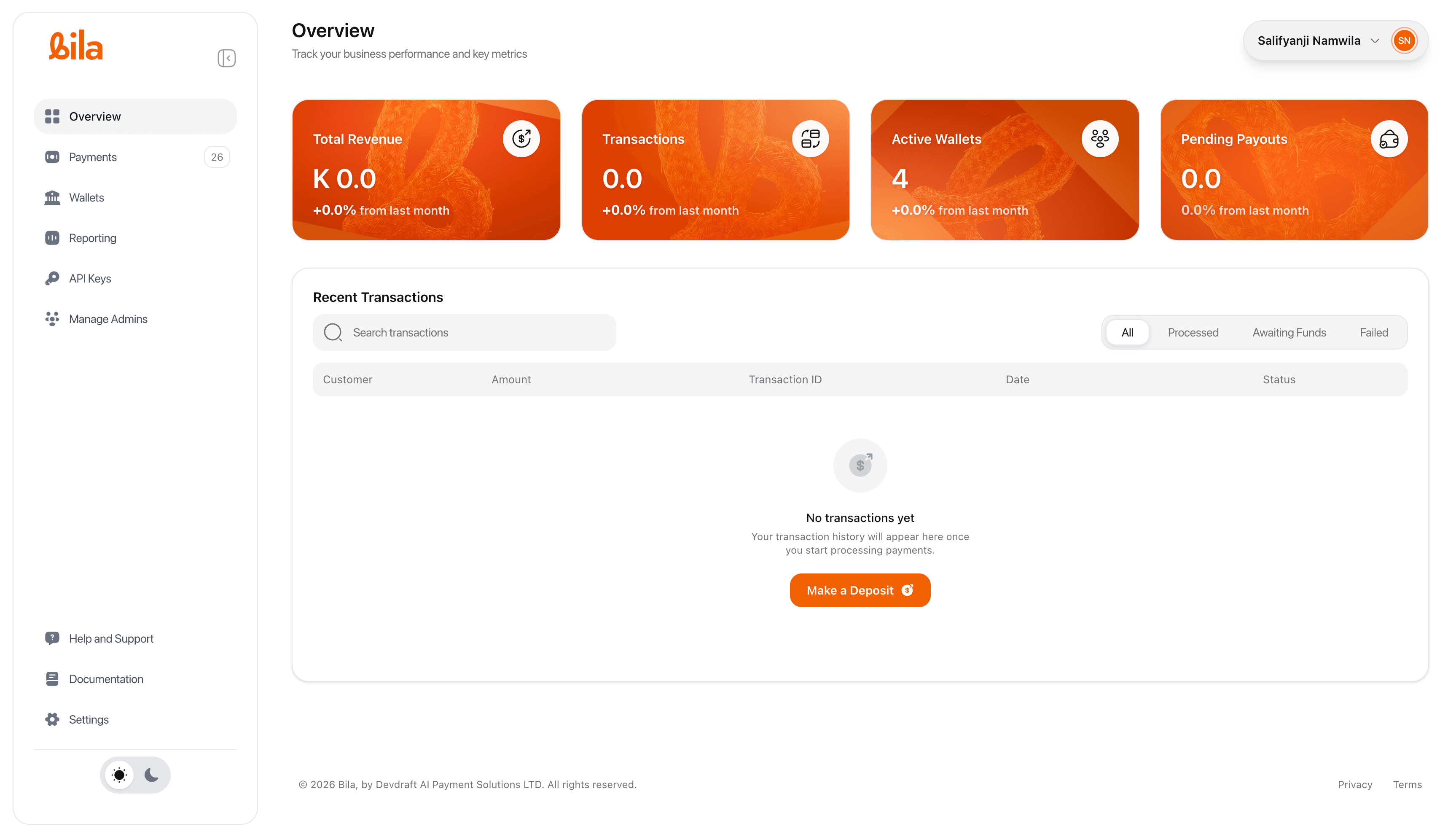
Task: Click the SN profile avatar
Action: click(x=1404, y=41)
